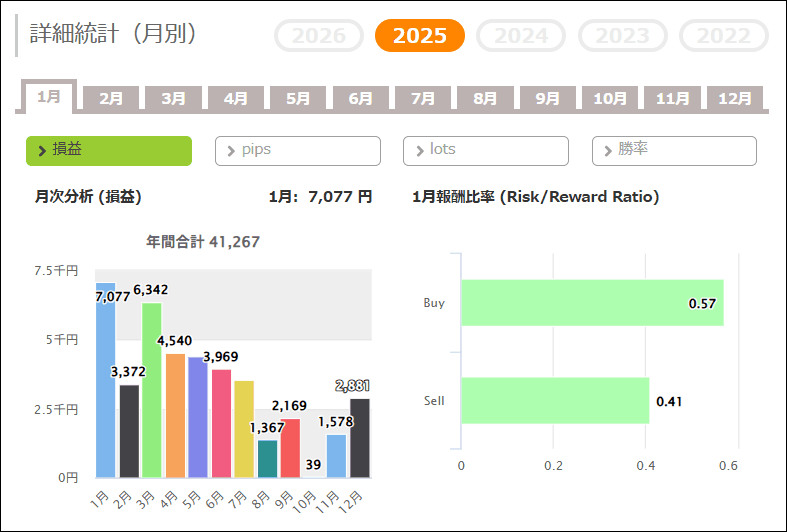Show the lots metric view
787x532 pixels.
(x=485, y=150)
